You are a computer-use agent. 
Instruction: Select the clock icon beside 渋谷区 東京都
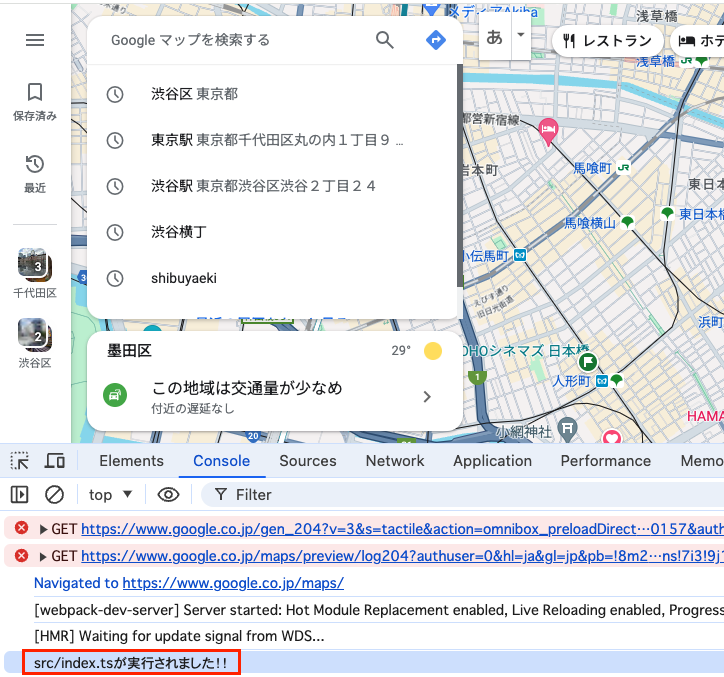tap(115, 94)
